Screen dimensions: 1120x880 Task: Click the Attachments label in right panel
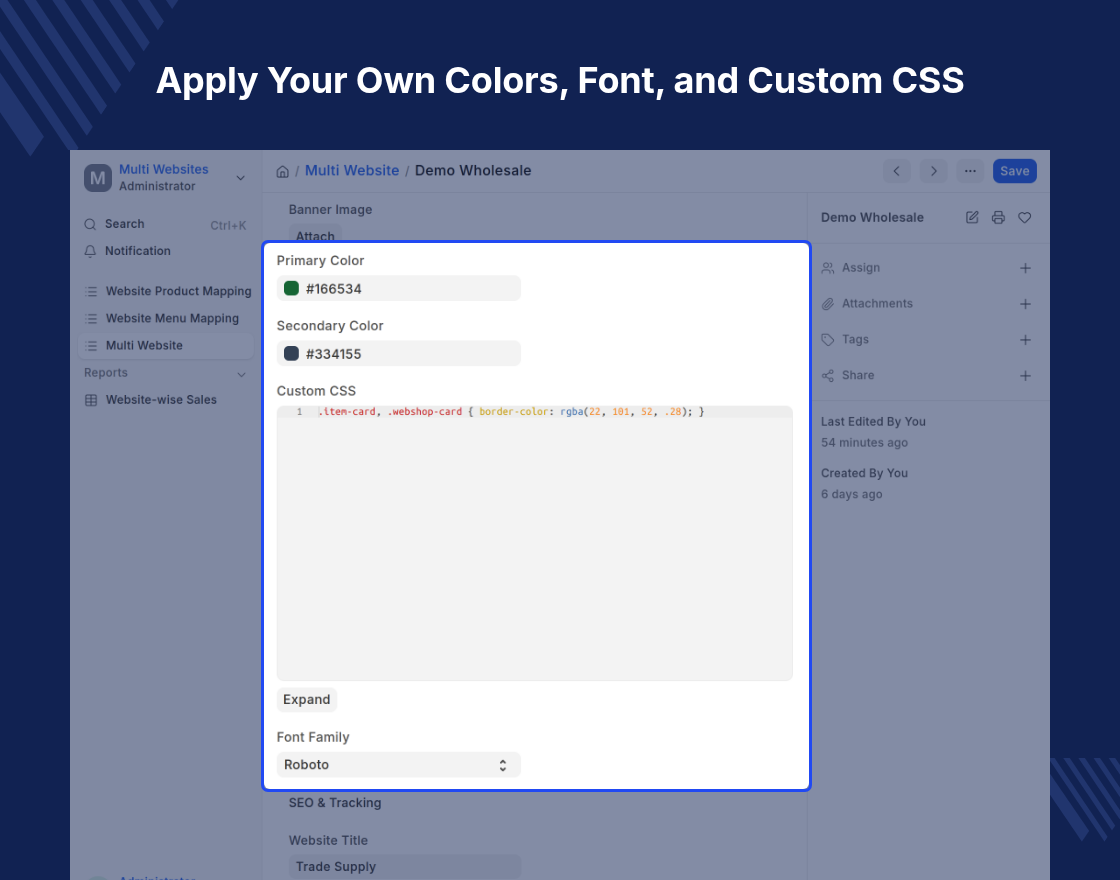click(877, 304)
